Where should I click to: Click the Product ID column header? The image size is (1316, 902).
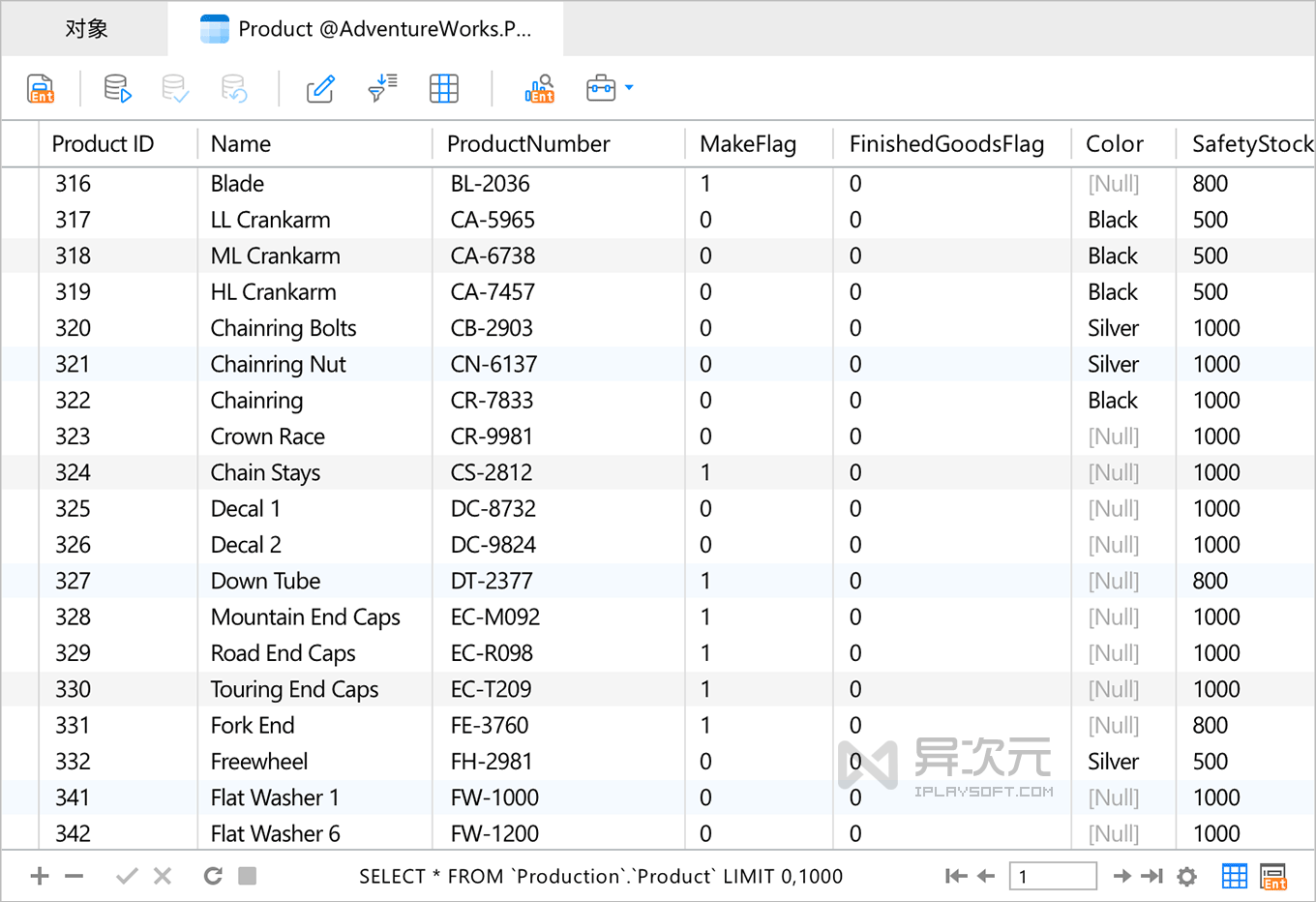coord(103,144)
